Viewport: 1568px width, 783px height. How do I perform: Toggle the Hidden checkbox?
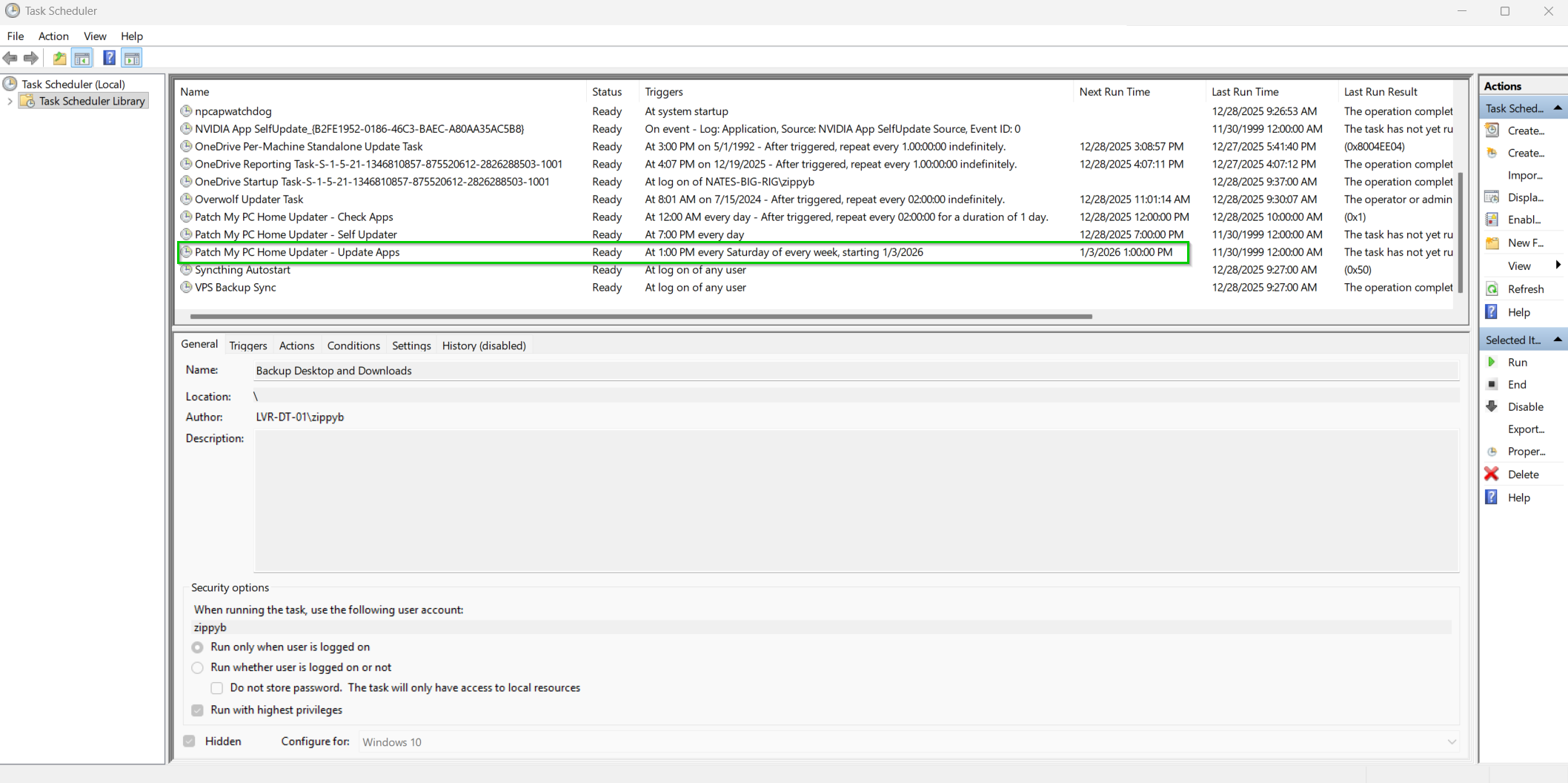(190, 741)
